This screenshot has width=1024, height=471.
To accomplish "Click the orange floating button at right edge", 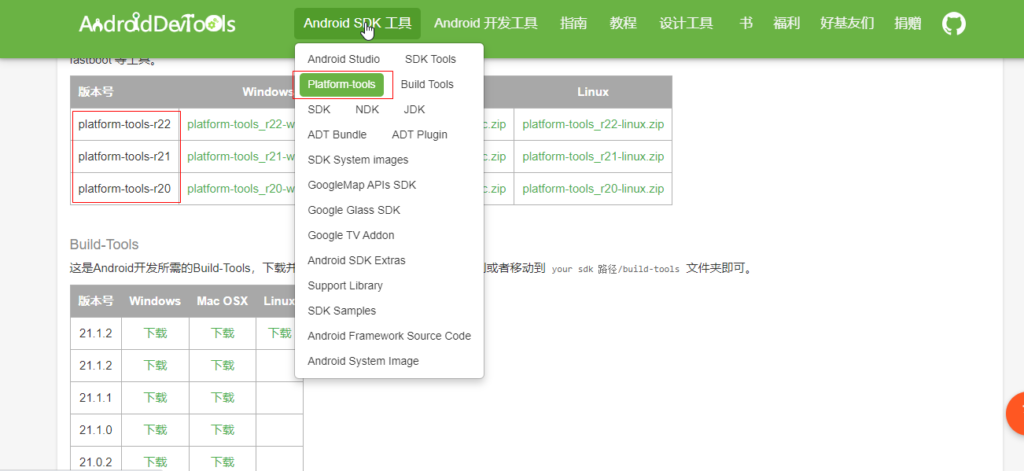I will tap(1014, 413).
